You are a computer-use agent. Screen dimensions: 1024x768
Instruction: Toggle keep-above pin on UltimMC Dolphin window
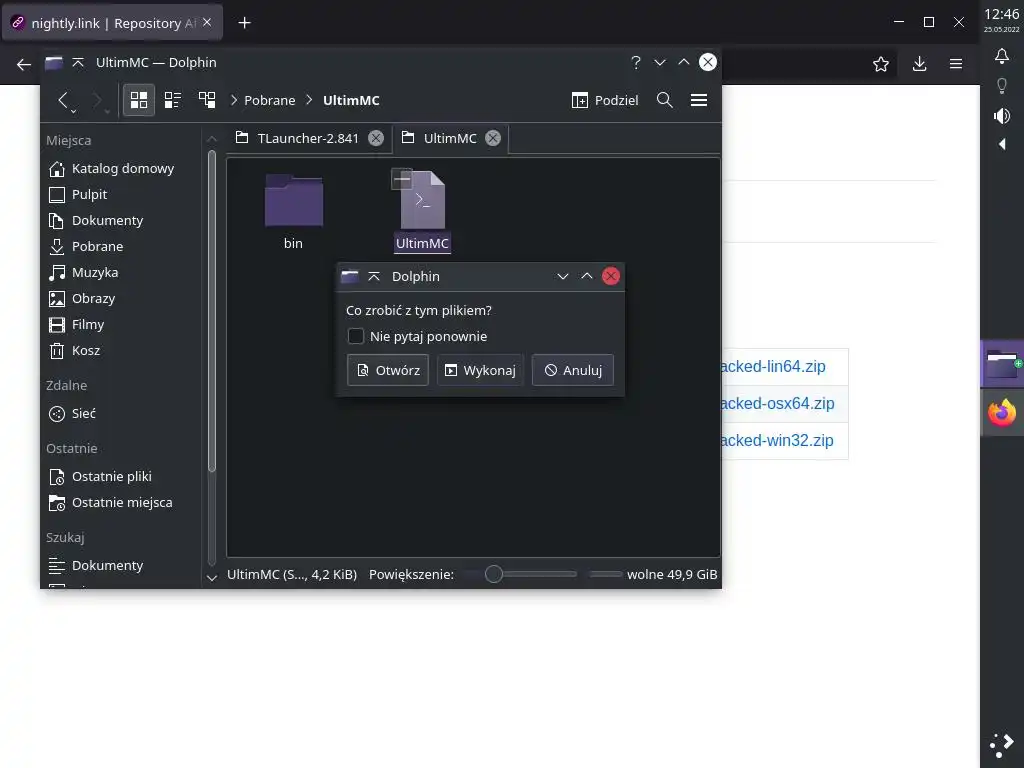(x=78, y=62)
